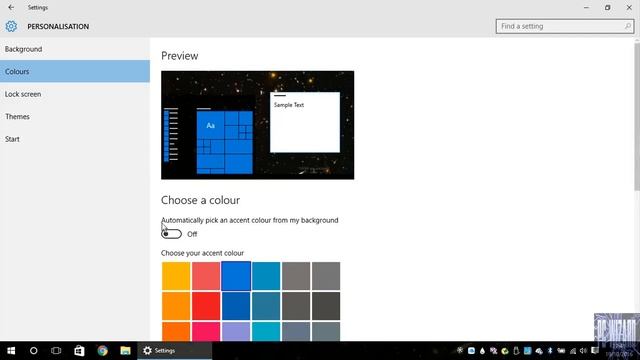The width and height of the screenshot is (640, 360).
Task: Open the Background settings page
Action: click(75, 49)
